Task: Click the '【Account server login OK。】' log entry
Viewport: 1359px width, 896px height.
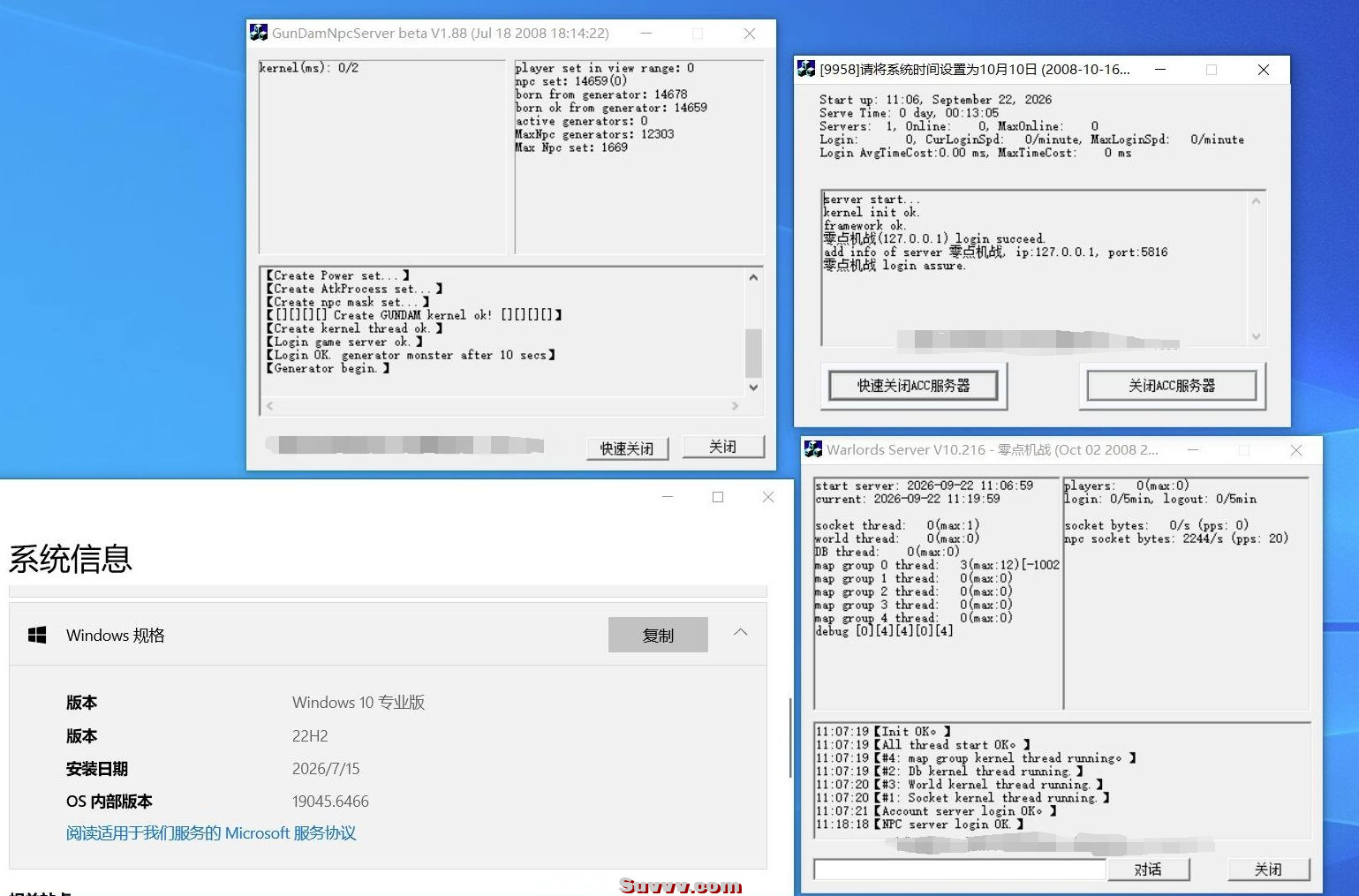Action: tap(936, 811)
